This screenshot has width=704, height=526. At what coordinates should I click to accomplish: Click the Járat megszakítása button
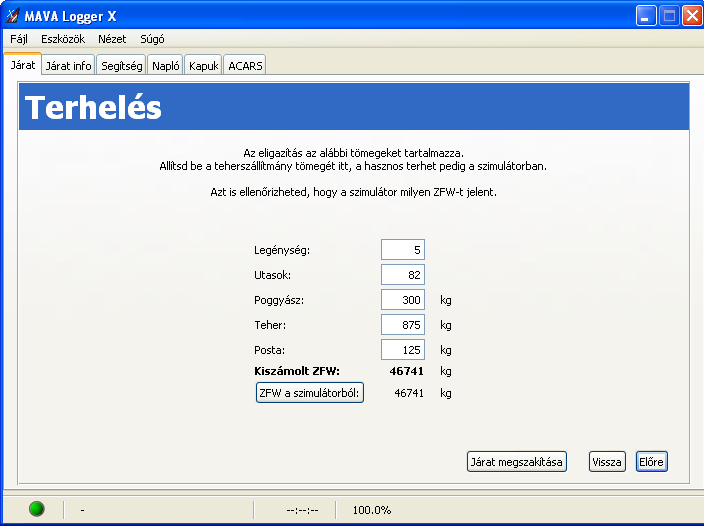[x=517, y=462]
